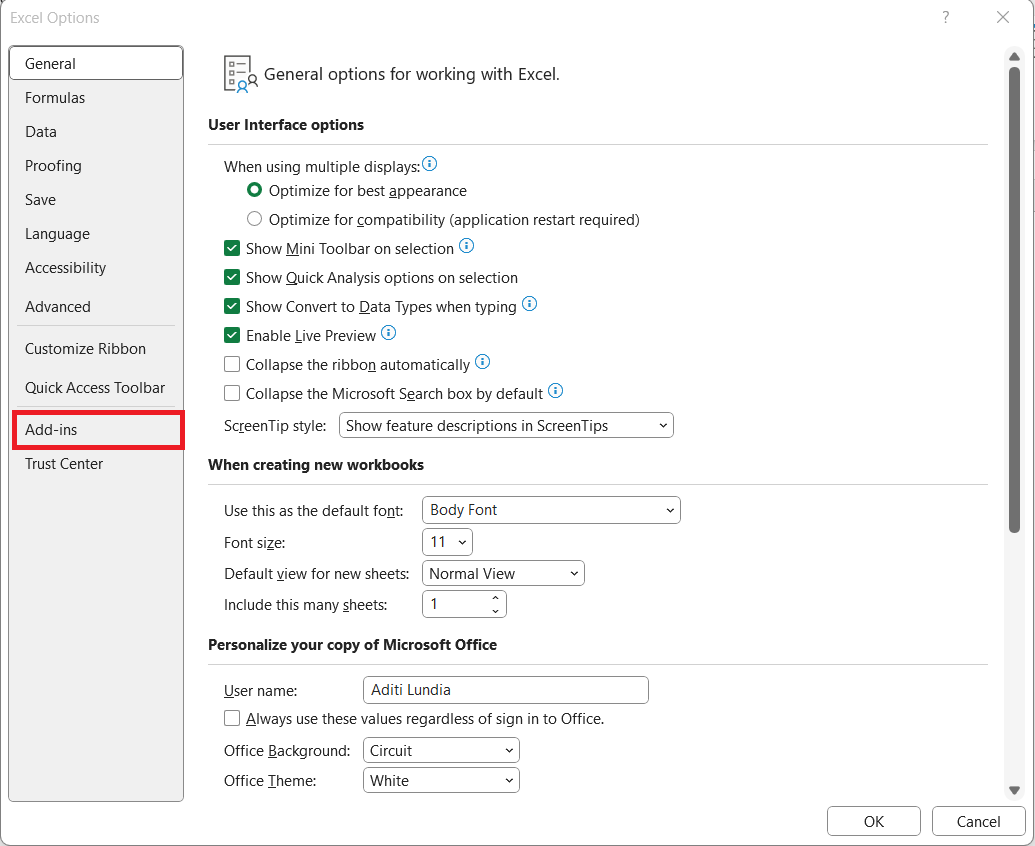1035x846 pixels.
Task: Open the Advanced category
Action: click(x=96, y=306)
